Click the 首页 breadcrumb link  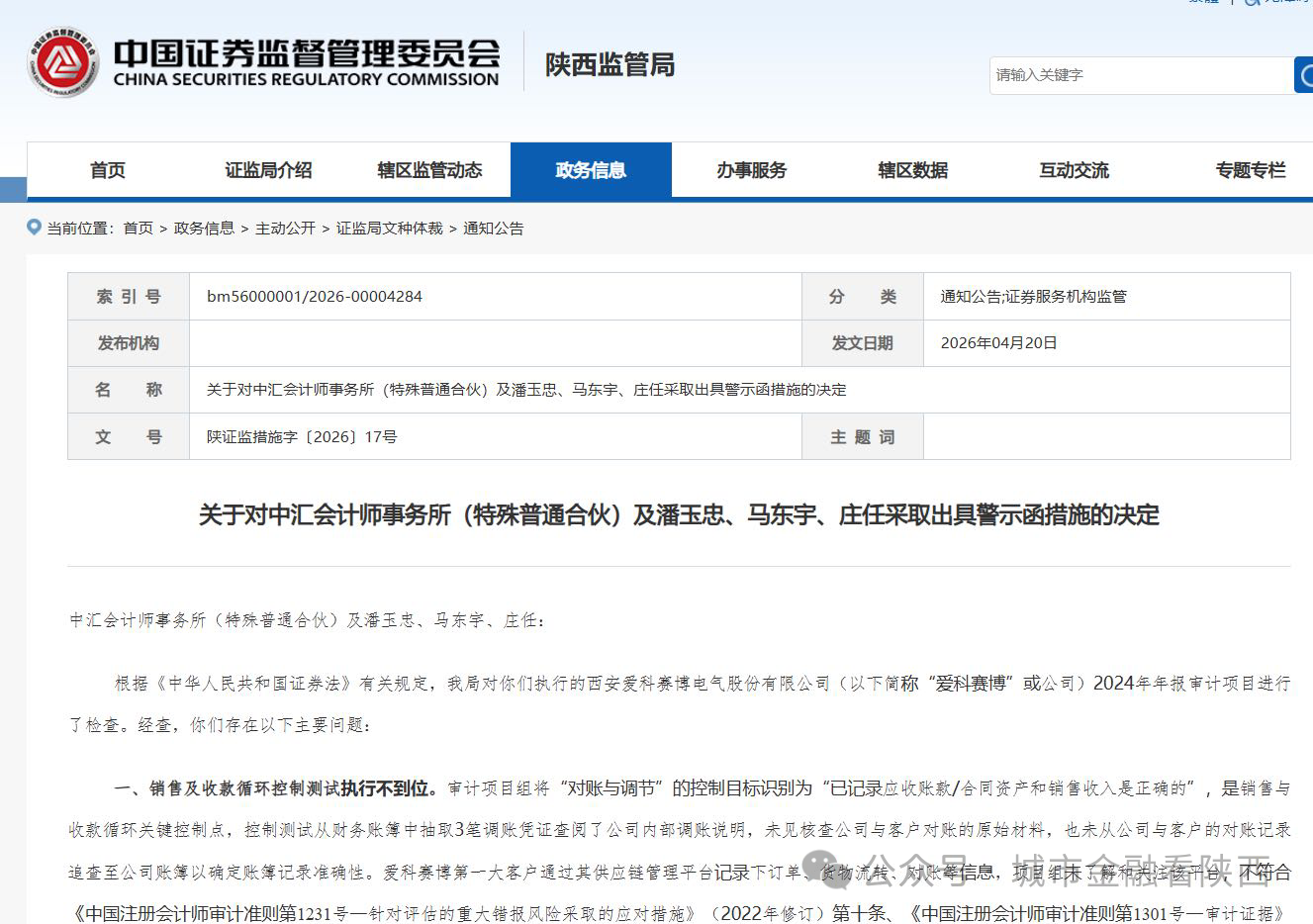tap(139, 229)
